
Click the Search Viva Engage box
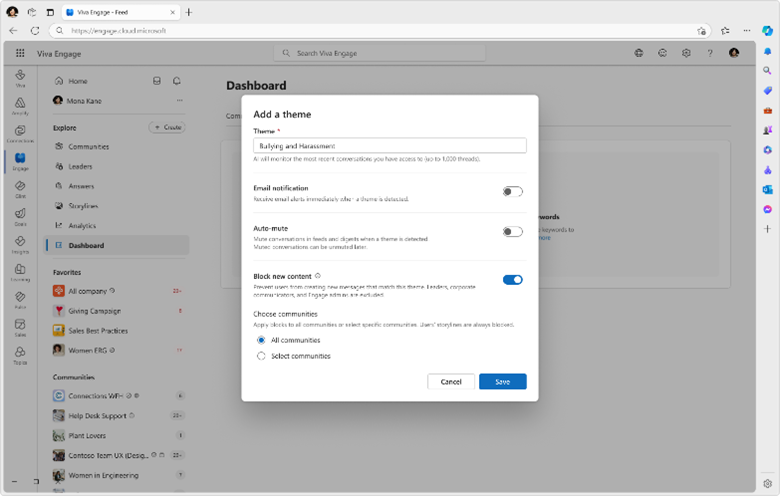coord(380,53)
